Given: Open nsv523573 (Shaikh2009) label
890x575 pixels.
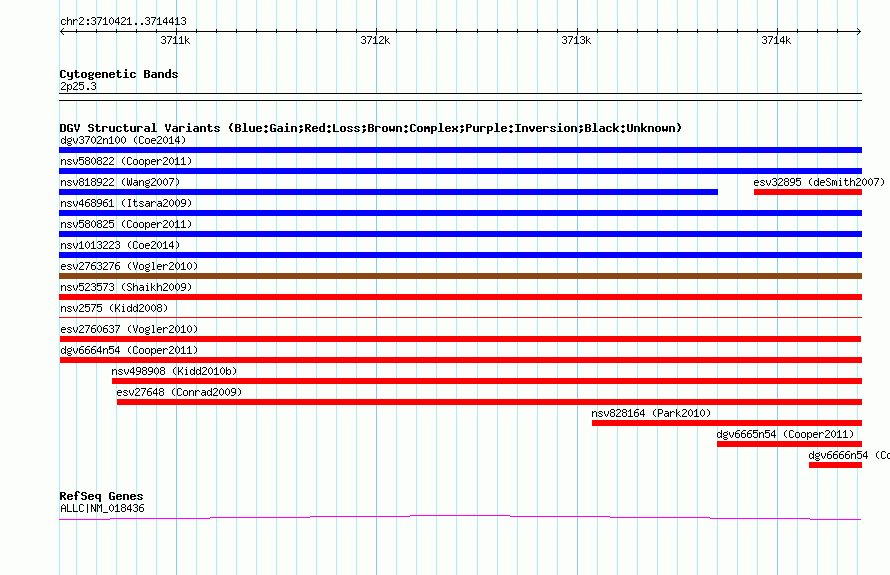Looking at the screenshot, I should (x=126, y=287).
